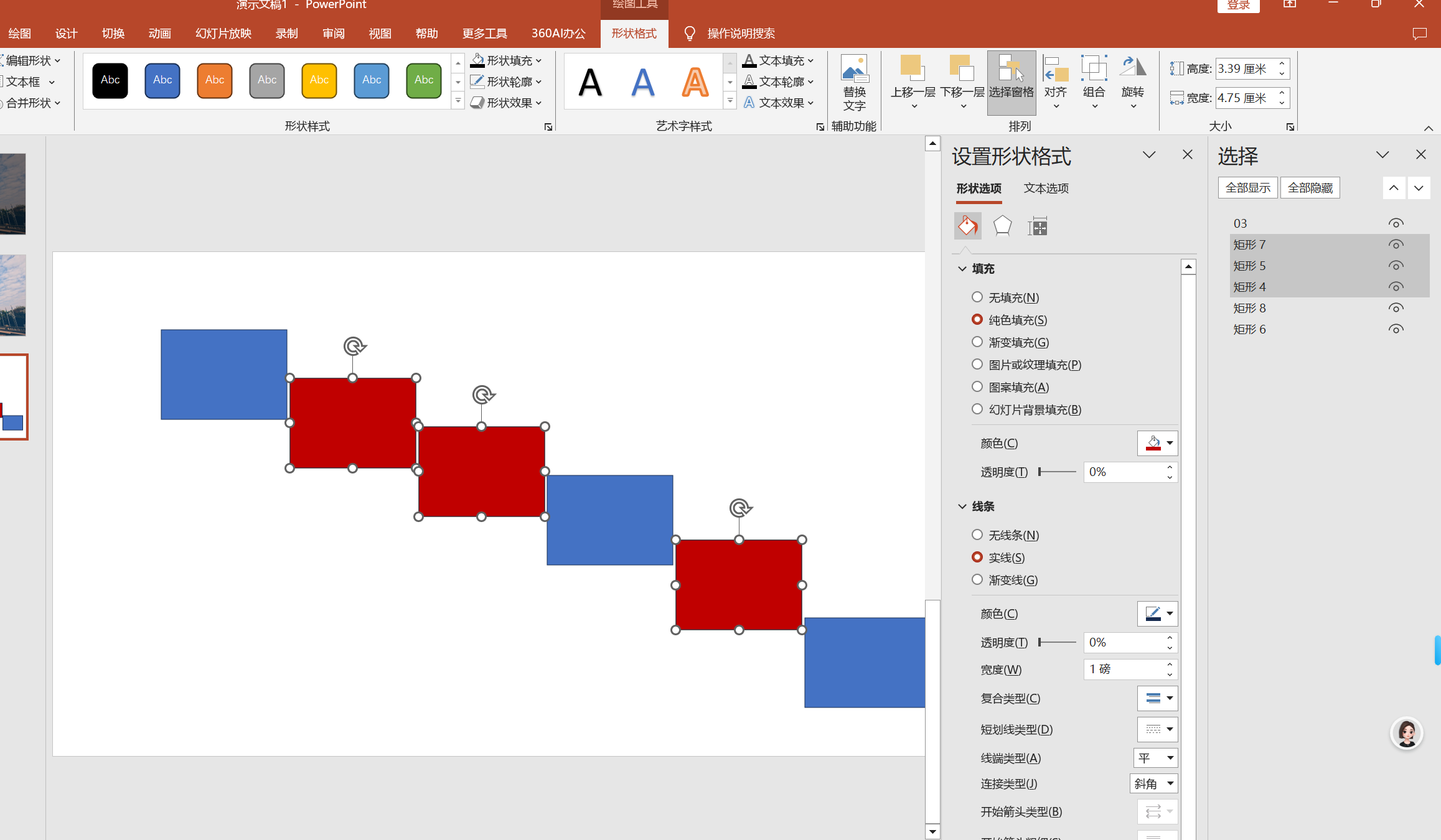Screen dimensions: 1441x840
Task: Click the Show All (全部显示) button
Action: 1247,188
